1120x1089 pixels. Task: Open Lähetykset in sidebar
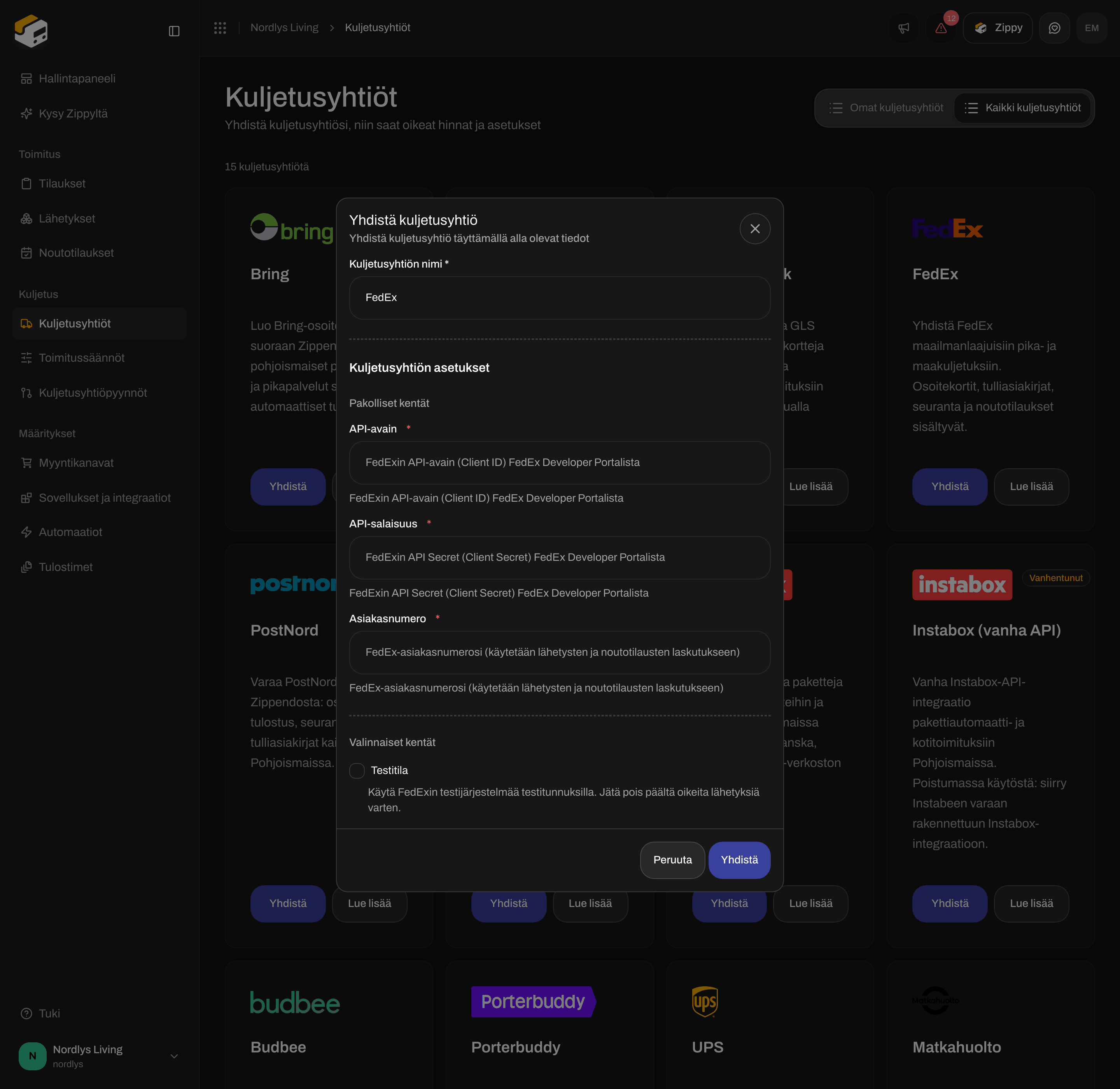(100, 219)
